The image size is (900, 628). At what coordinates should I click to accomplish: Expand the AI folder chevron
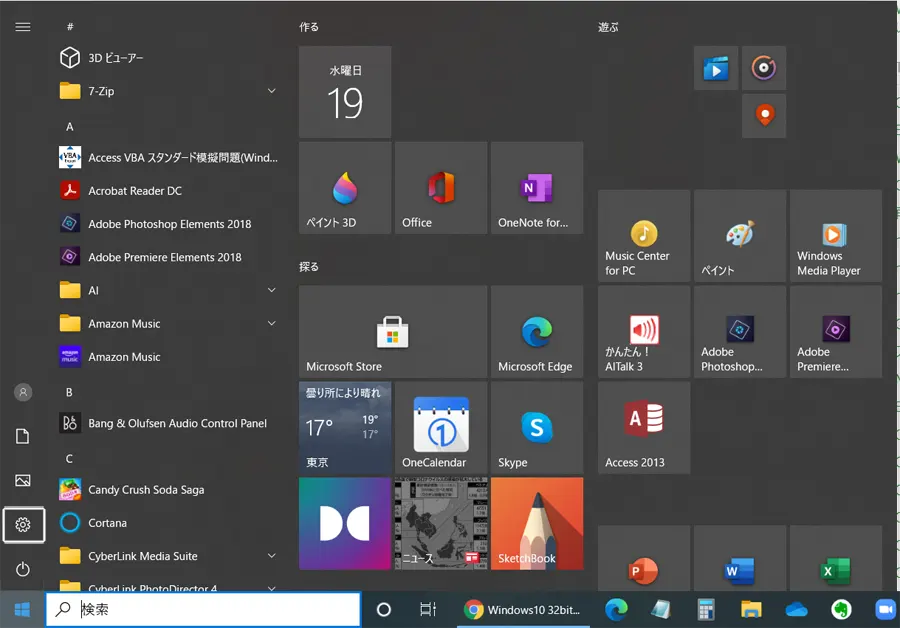[x=271, y=290]
